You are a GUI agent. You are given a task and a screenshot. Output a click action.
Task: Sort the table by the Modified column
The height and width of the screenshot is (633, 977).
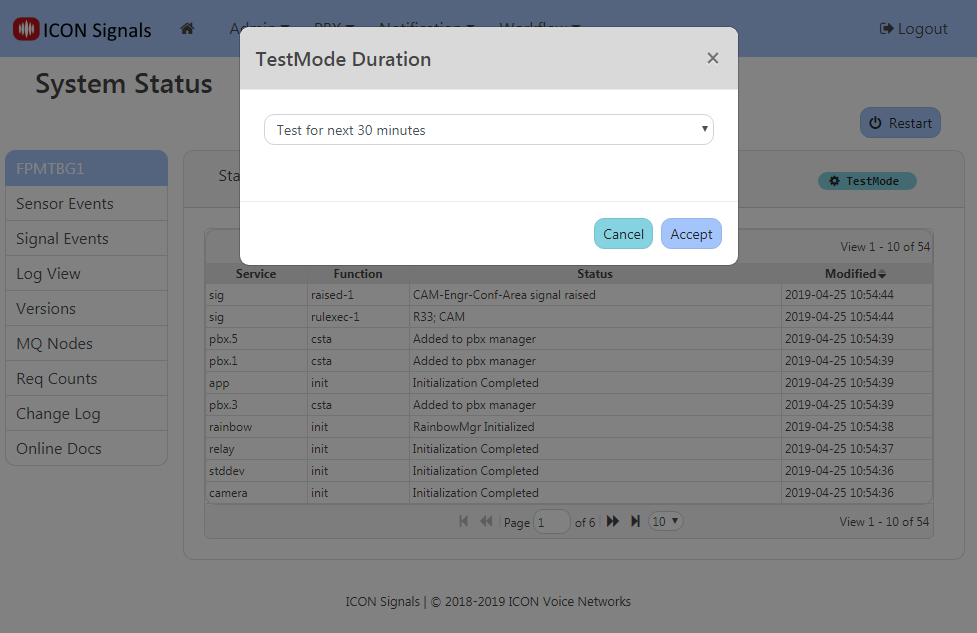[x=854, y=273]
